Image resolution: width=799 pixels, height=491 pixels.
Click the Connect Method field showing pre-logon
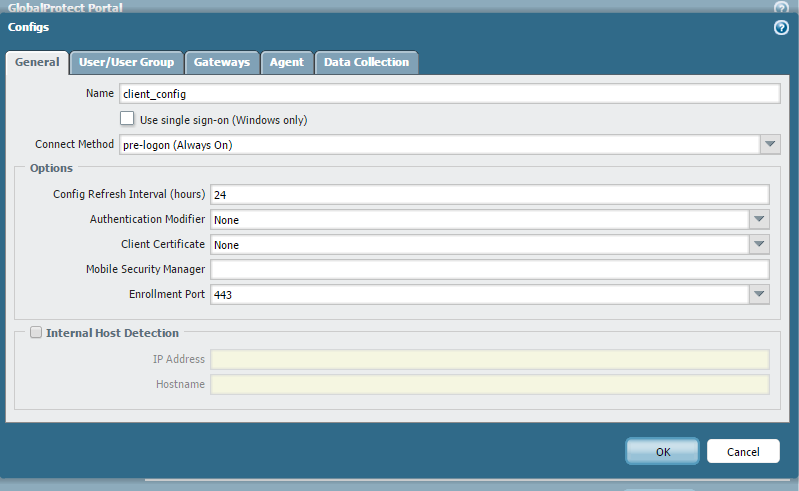pos(439,145)
